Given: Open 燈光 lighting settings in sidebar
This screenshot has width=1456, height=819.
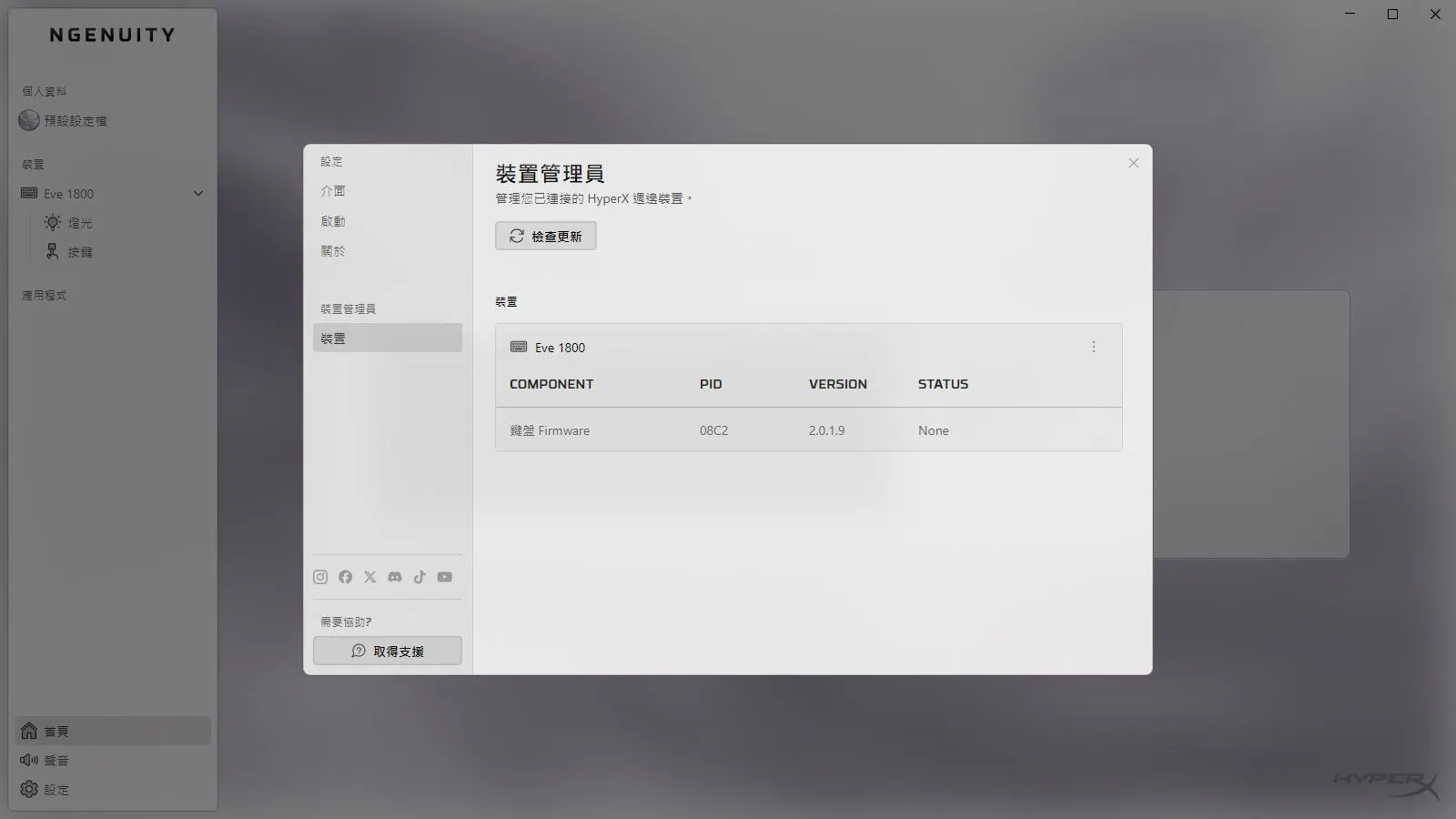Looking at the screenshot, I should click(x=69, y=223).
